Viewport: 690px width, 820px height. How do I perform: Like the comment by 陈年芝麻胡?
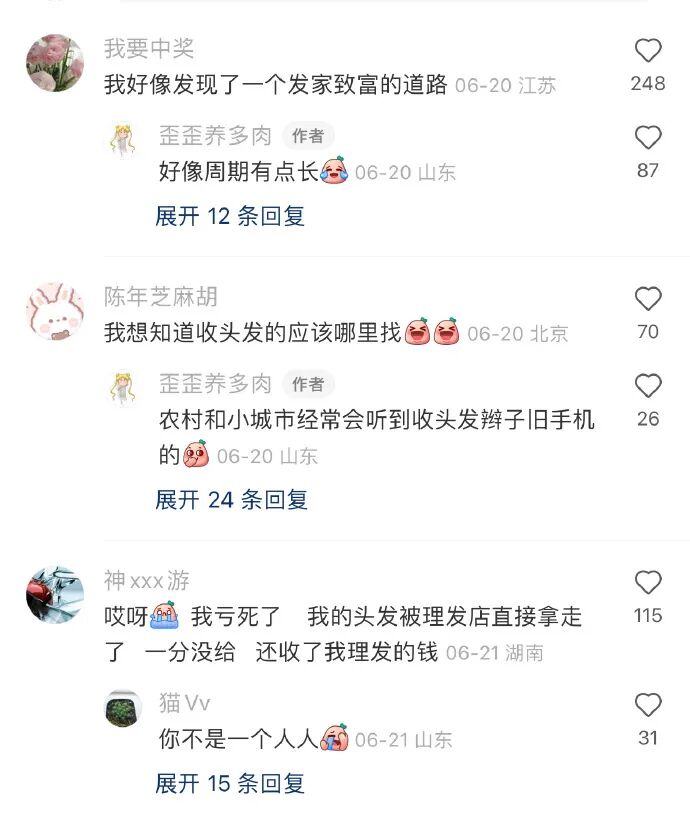[648, 299]
